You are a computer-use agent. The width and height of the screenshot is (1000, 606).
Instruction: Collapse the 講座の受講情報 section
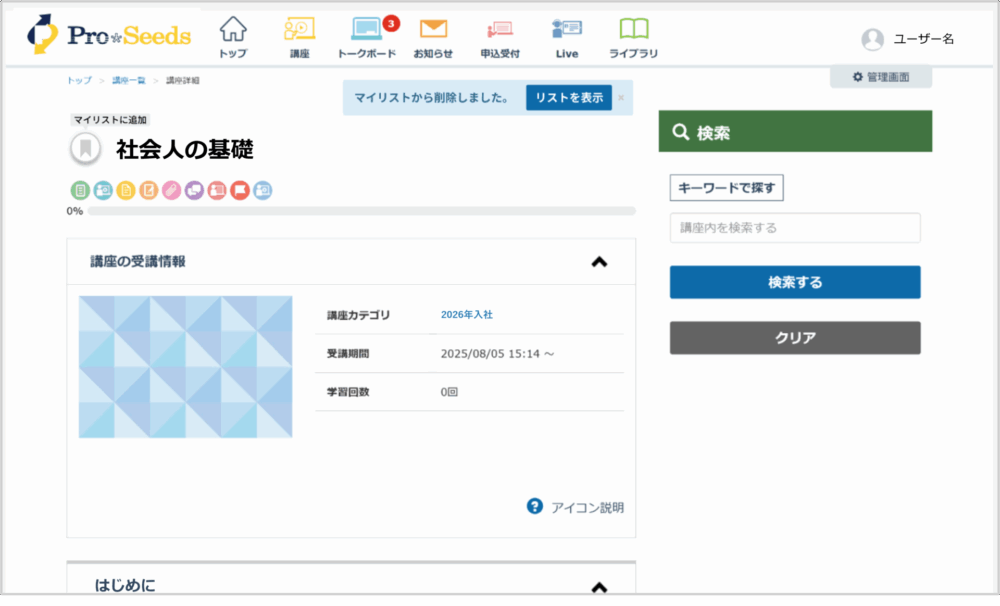click(599, 262)
